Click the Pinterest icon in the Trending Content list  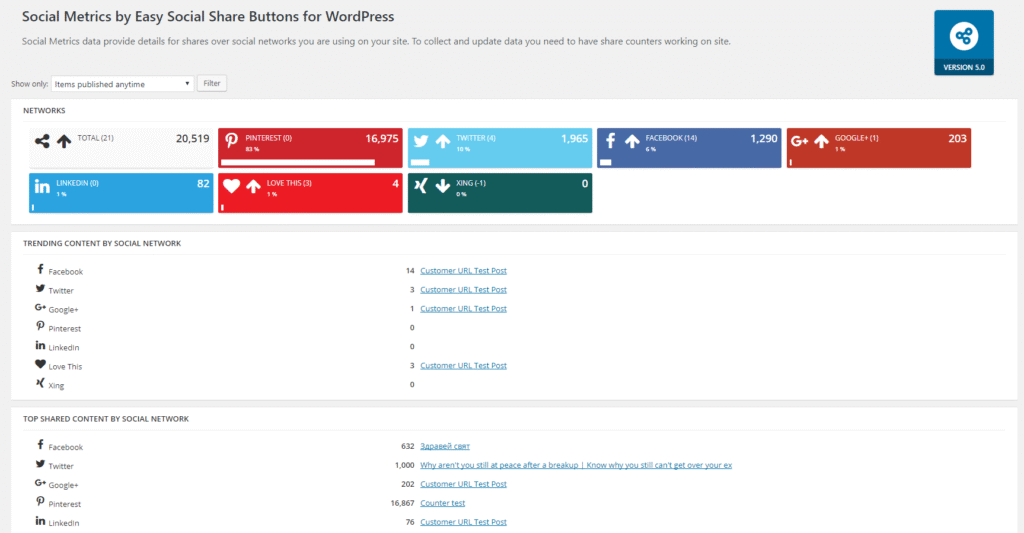(40, 326)
